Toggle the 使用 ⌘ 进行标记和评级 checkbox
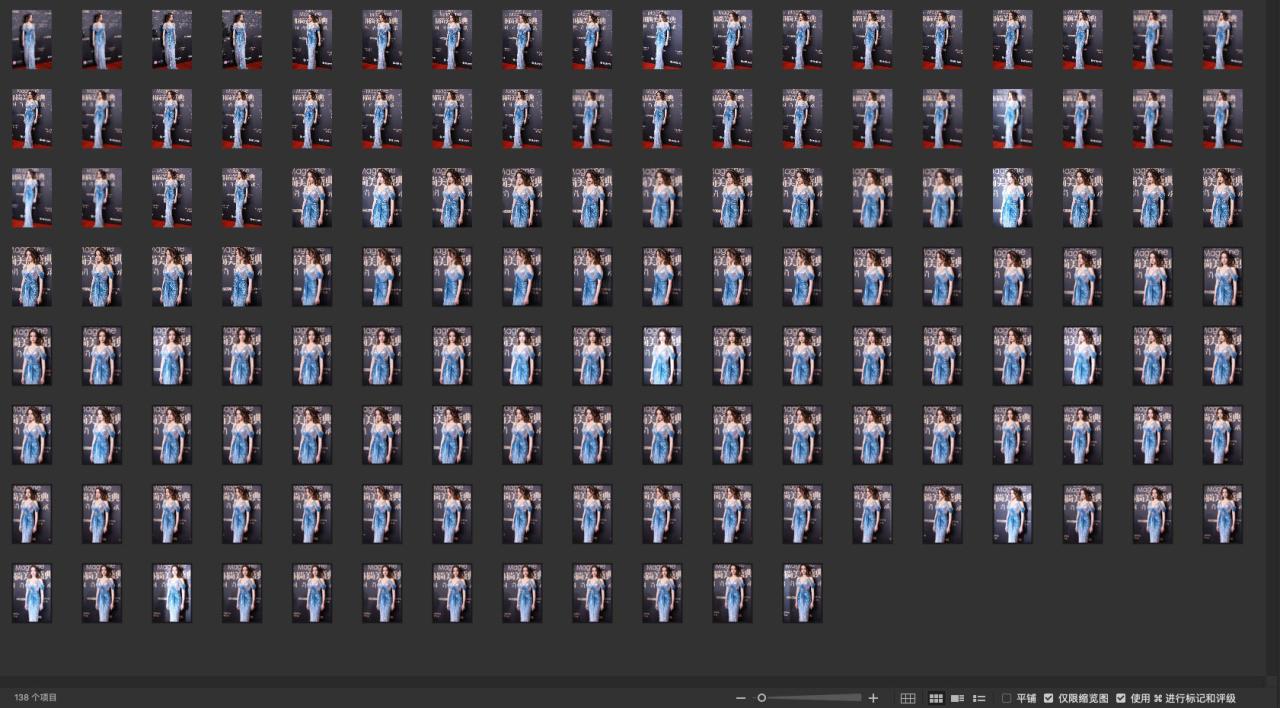 [x=1121, y=698]
